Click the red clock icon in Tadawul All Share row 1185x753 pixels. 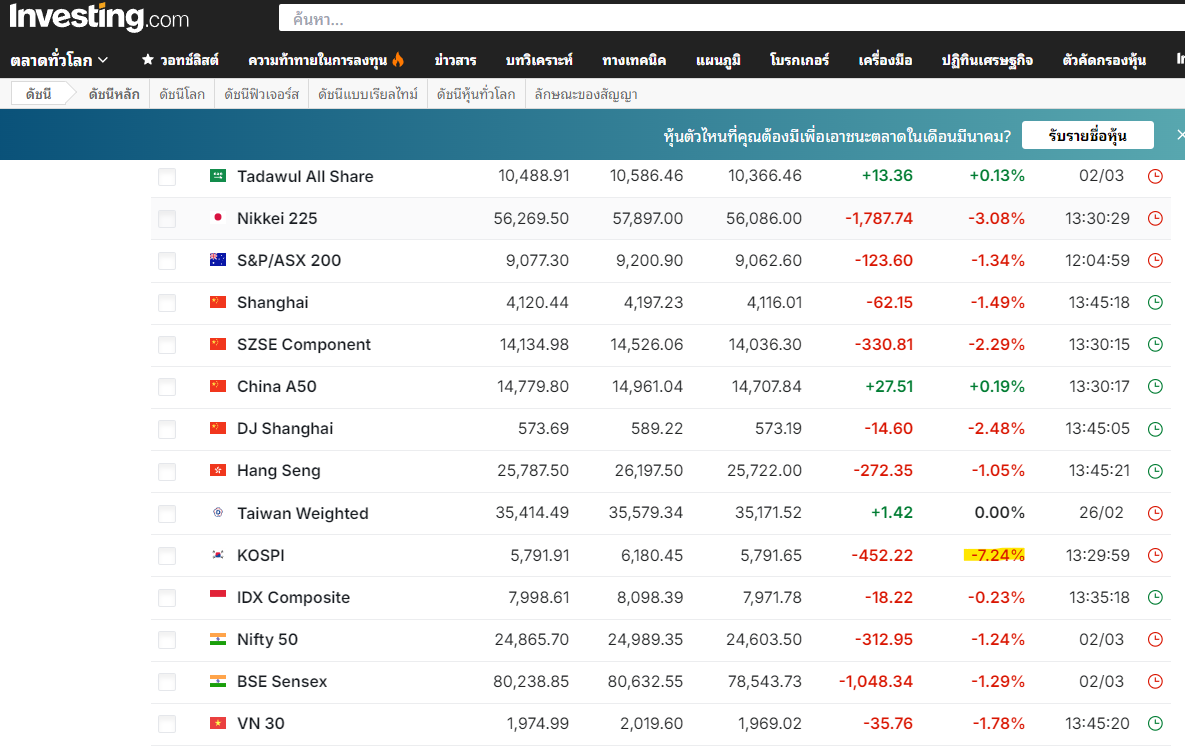tap(1155, 176)
